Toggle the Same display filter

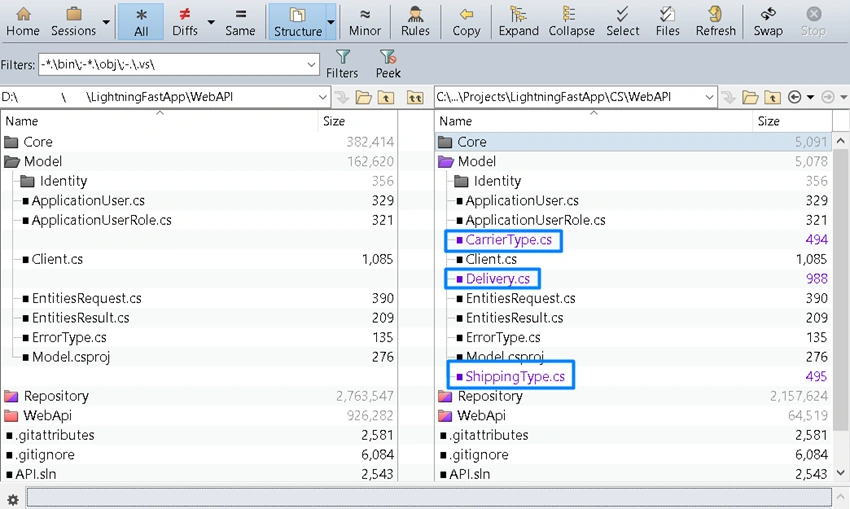[x=240, y=22]
